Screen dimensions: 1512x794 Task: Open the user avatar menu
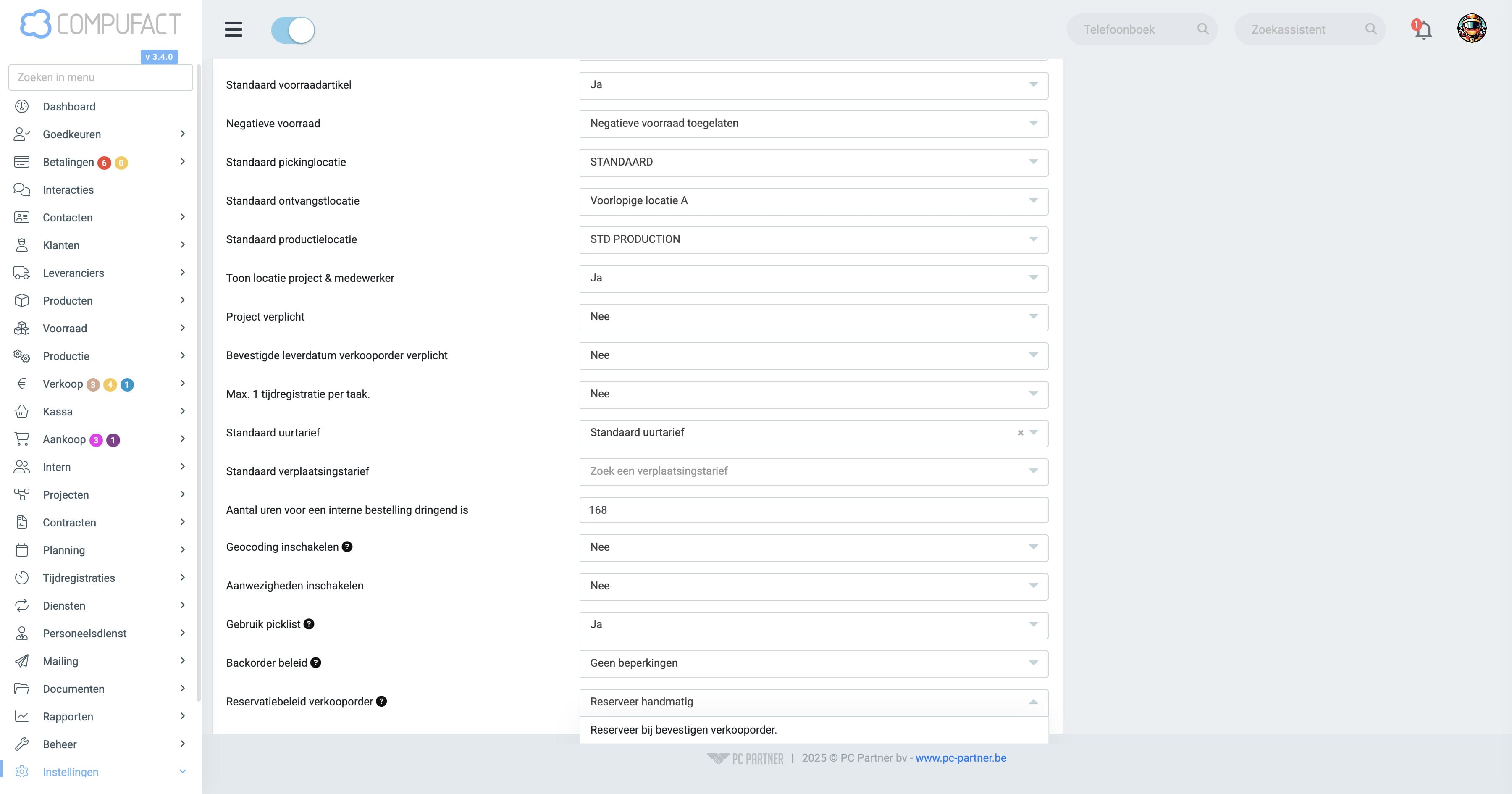click(x=1472, y=29)
